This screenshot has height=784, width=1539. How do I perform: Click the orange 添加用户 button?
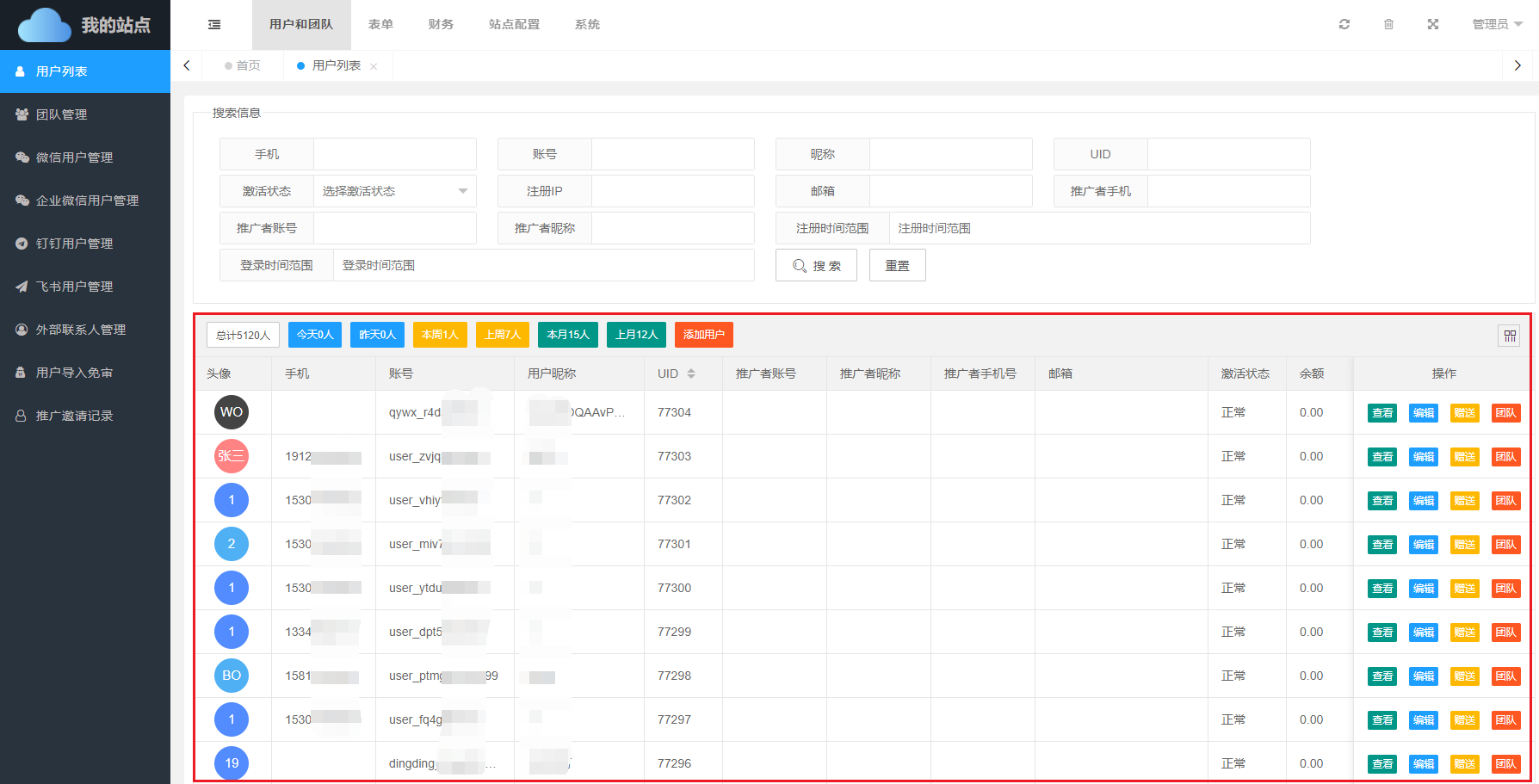[703, 335]
